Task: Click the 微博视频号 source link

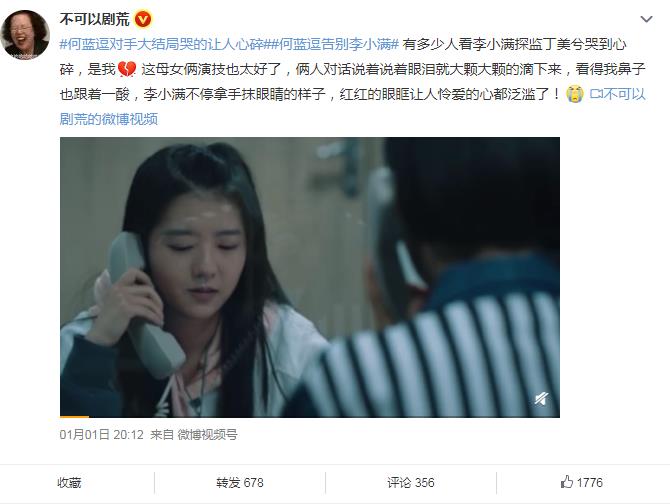Action: pyautogui.click(x=207, y=435)
